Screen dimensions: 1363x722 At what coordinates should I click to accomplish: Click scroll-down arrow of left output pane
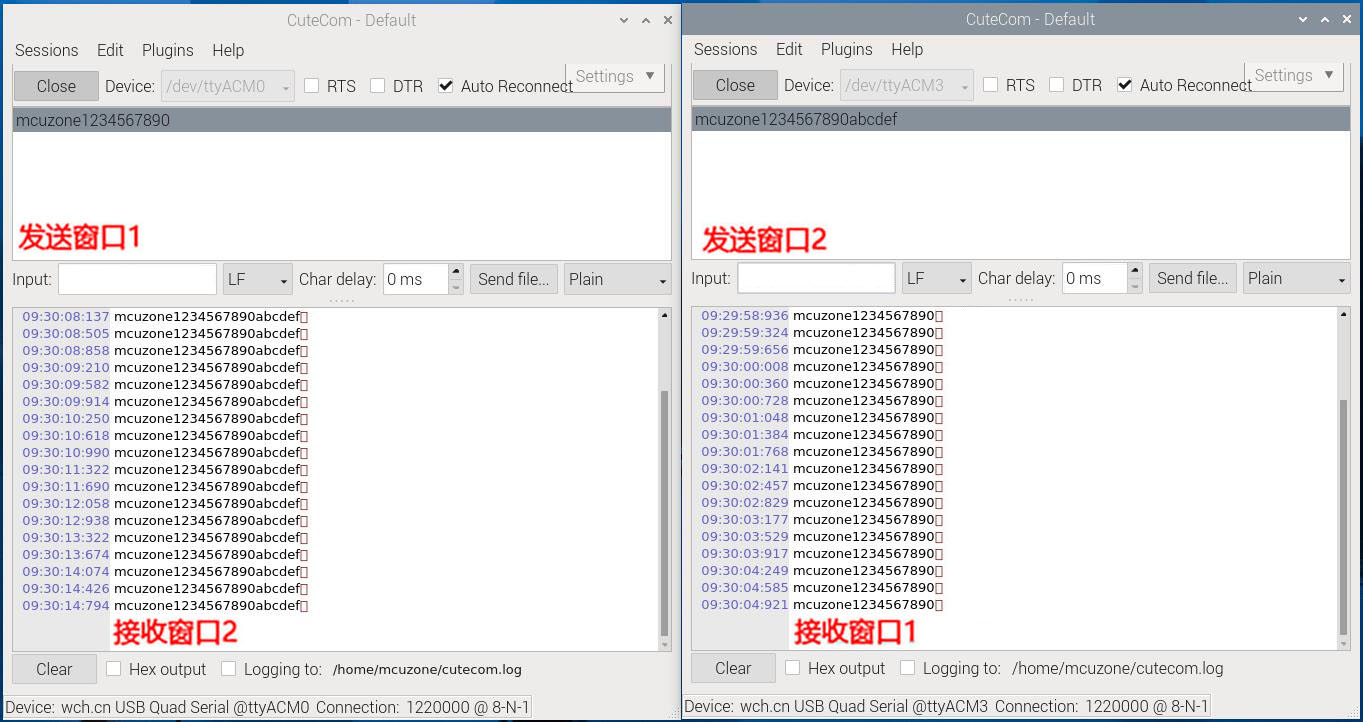664,645
